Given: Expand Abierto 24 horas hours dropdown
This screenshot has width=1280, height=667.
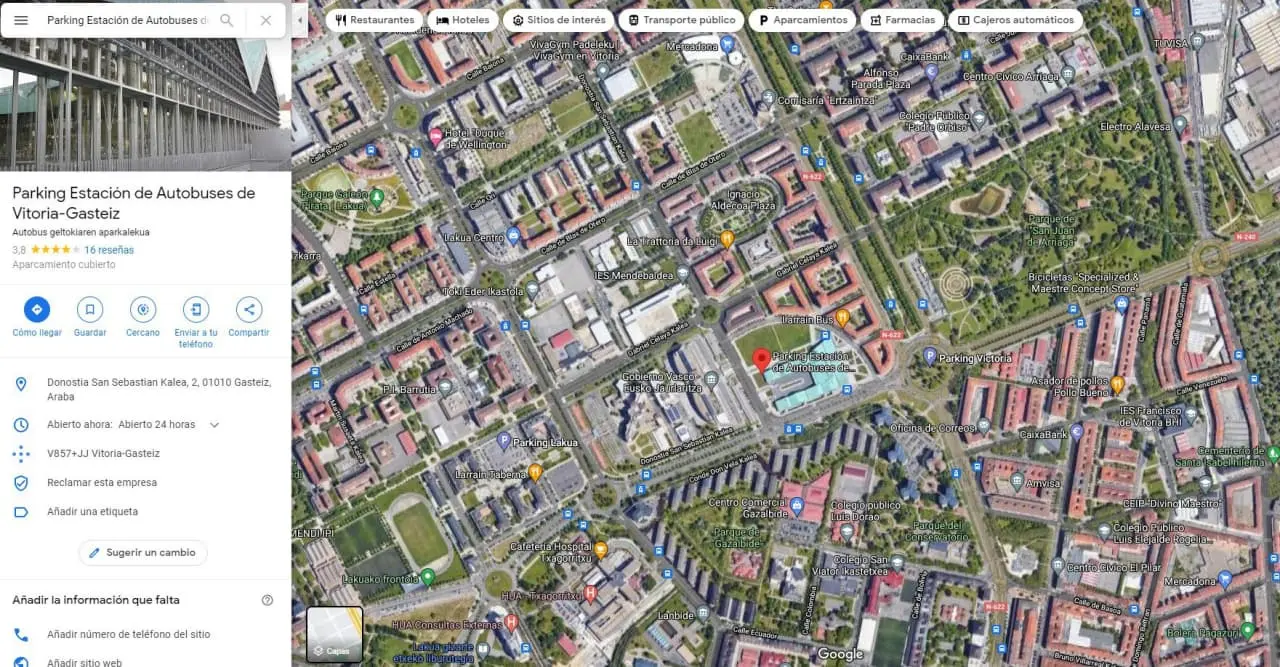Looking at the screenshot, I should [214, 425].
